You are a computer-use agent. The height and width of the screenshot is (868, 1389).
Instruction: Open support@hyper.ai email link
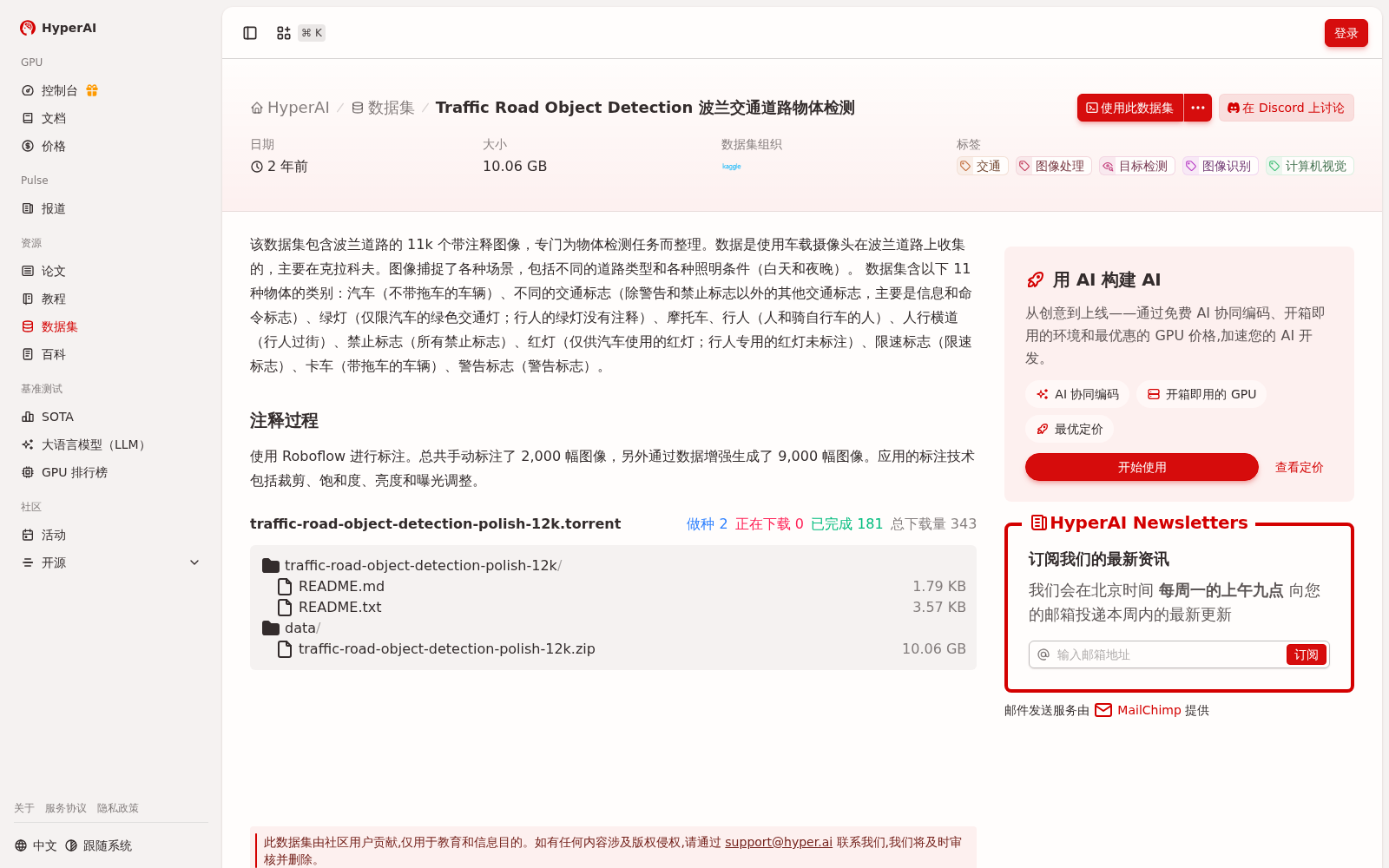(779, 842)
